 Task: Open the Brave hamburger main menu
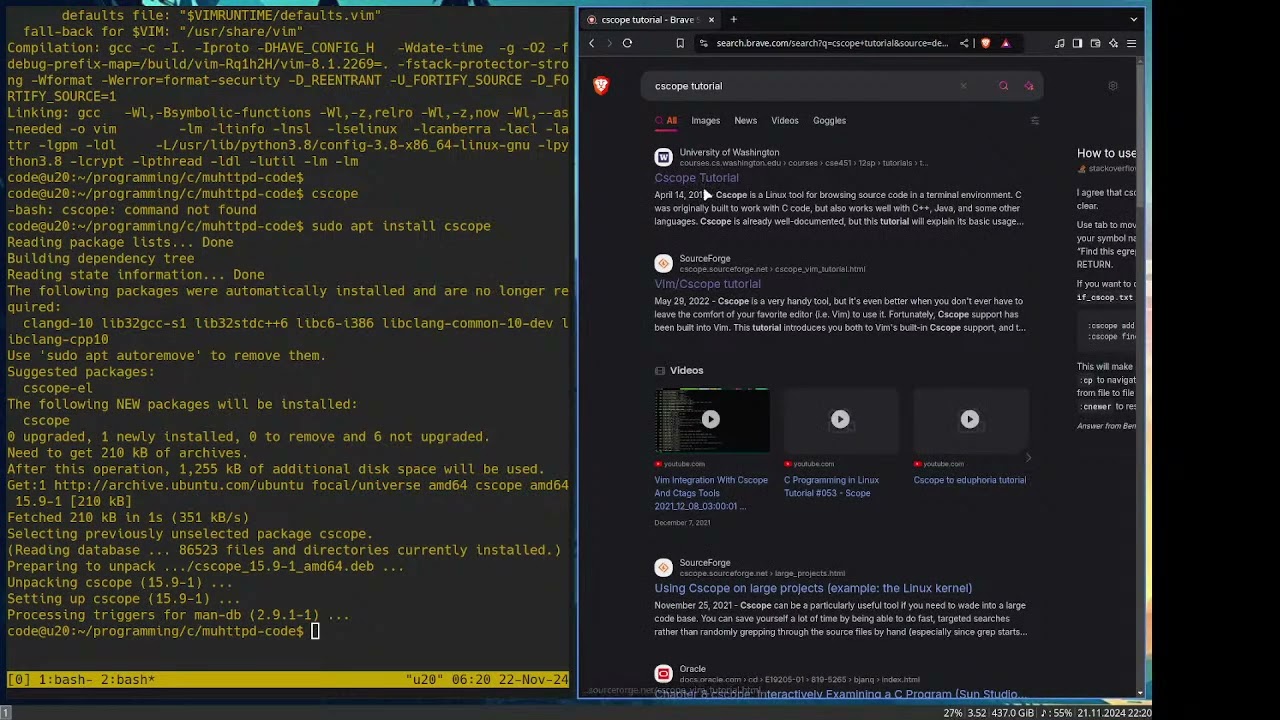(x=1131, y=43)
